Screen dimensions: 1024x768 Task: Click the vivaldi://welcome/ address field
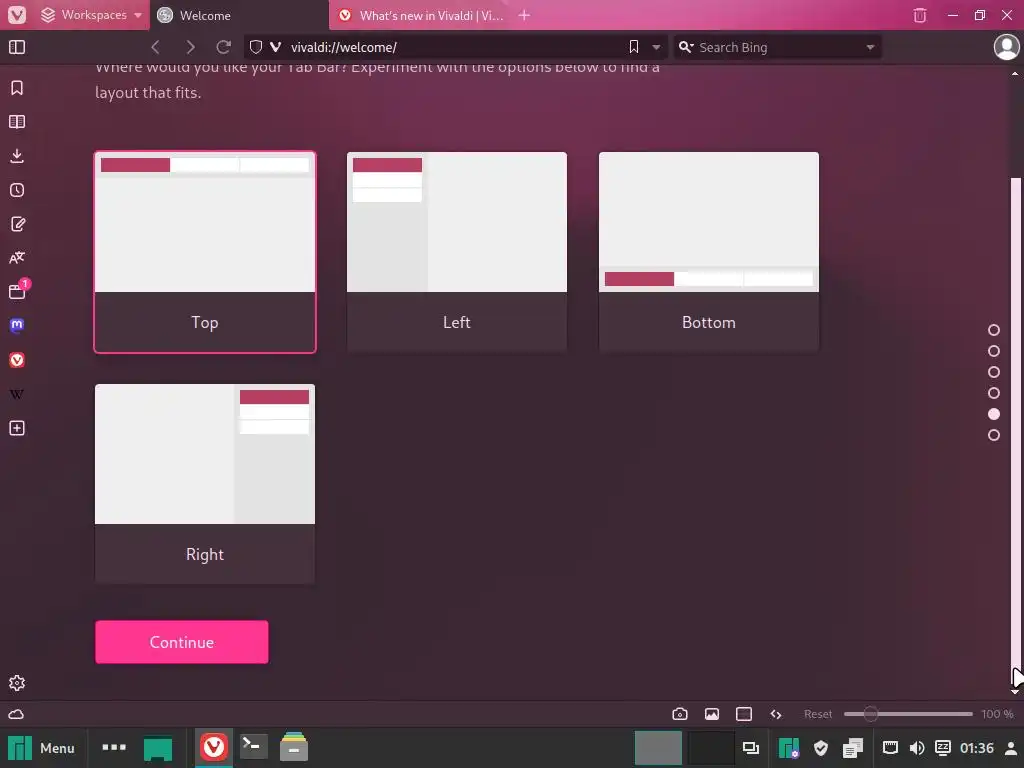pyautogui.click(x=457, y=47)
